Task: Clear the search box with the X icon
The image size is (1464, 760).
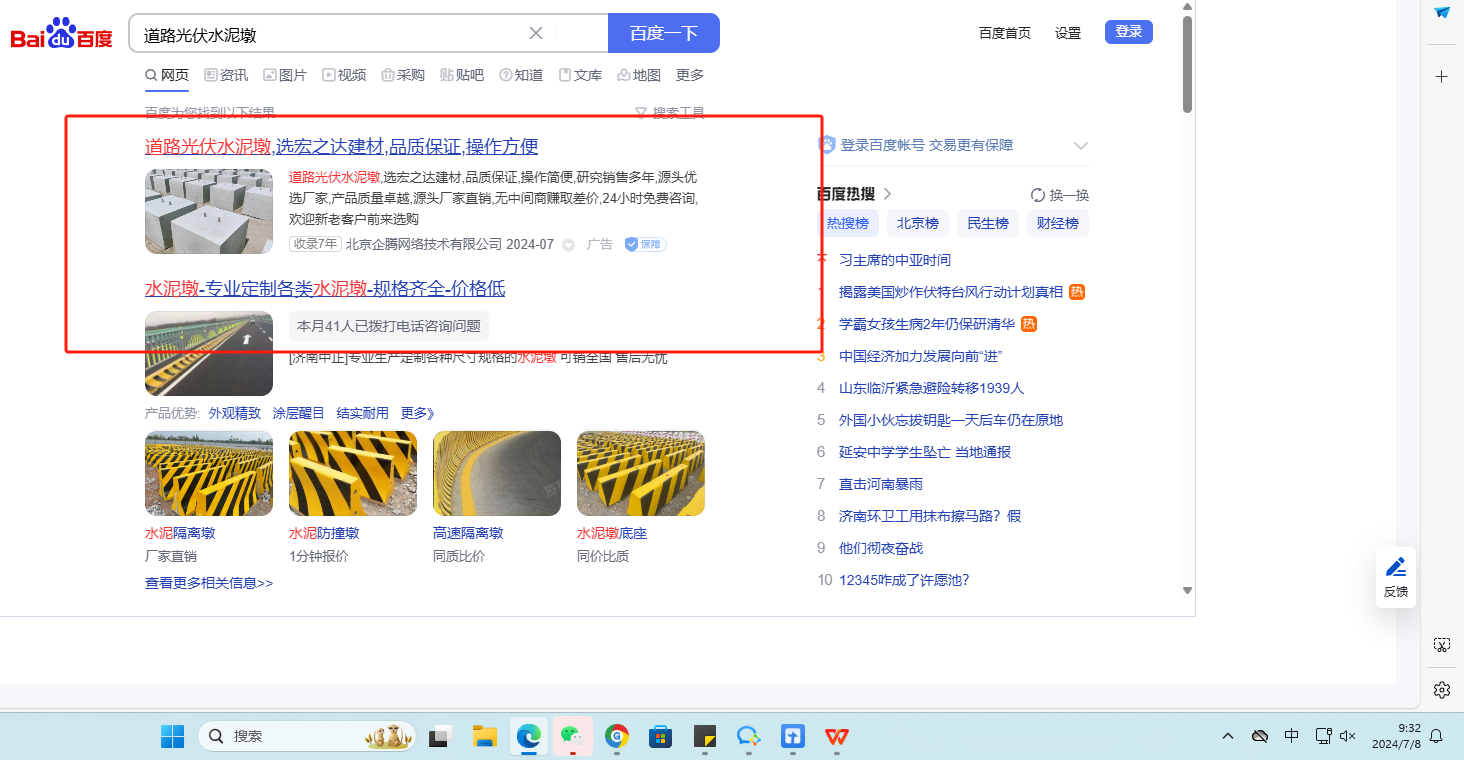Action: (x=536, y=33)
